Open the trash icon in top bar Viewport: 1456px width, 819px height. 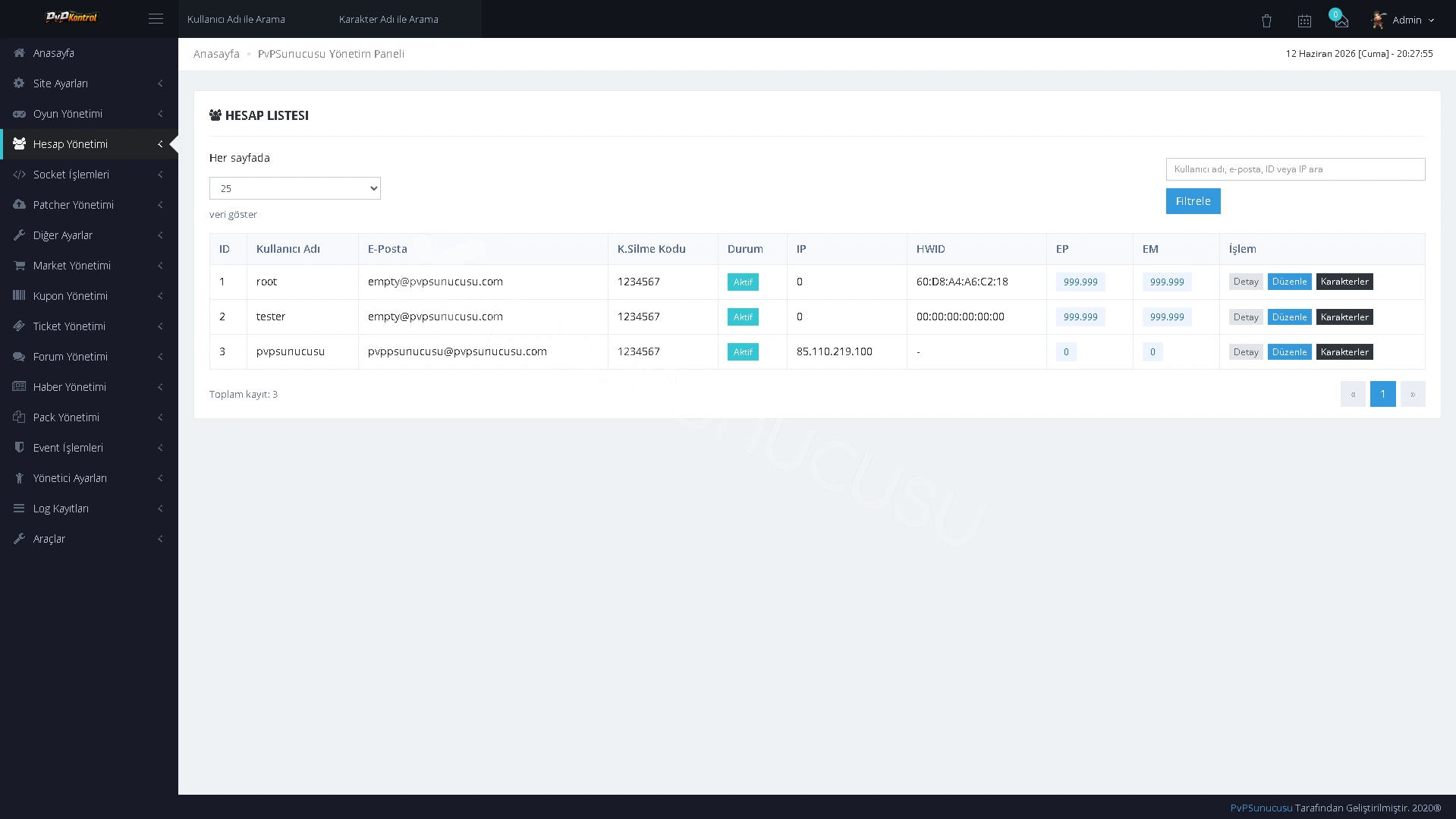(1266, 20)
